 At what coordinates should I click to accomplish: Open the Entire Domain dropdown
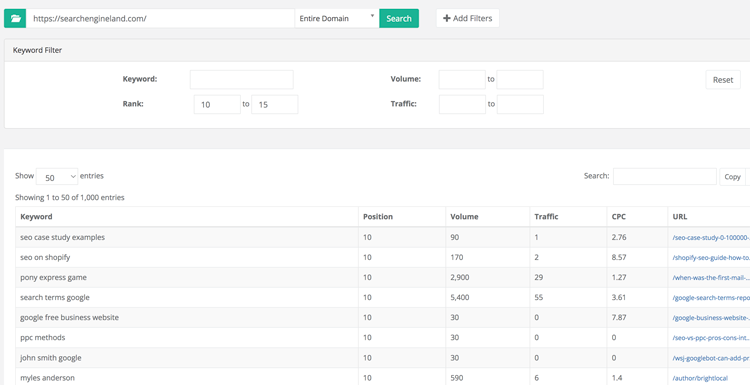click(337, 18)
